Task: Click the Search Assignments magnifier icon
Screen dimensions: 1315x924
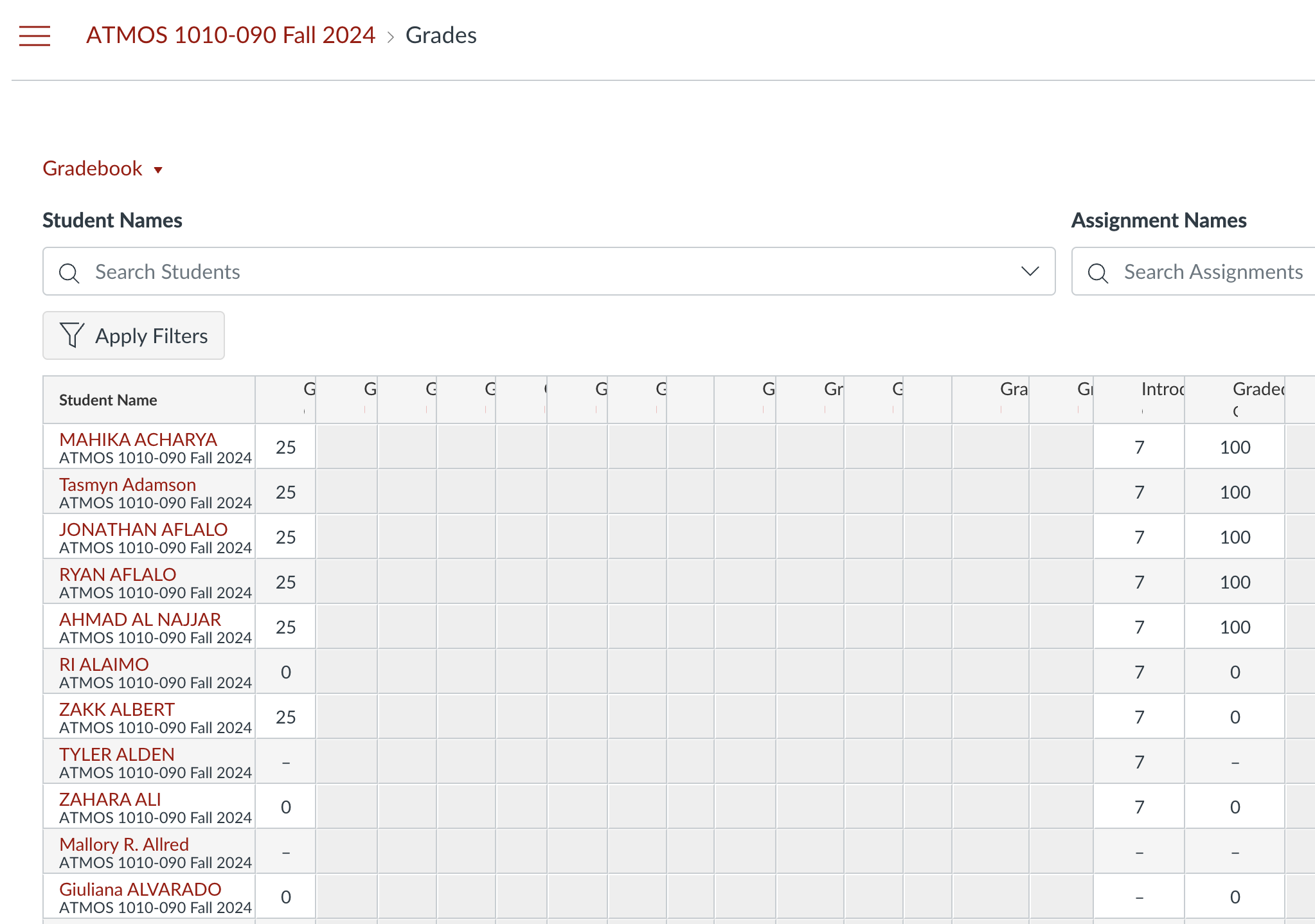Action: coord(1098,272)
